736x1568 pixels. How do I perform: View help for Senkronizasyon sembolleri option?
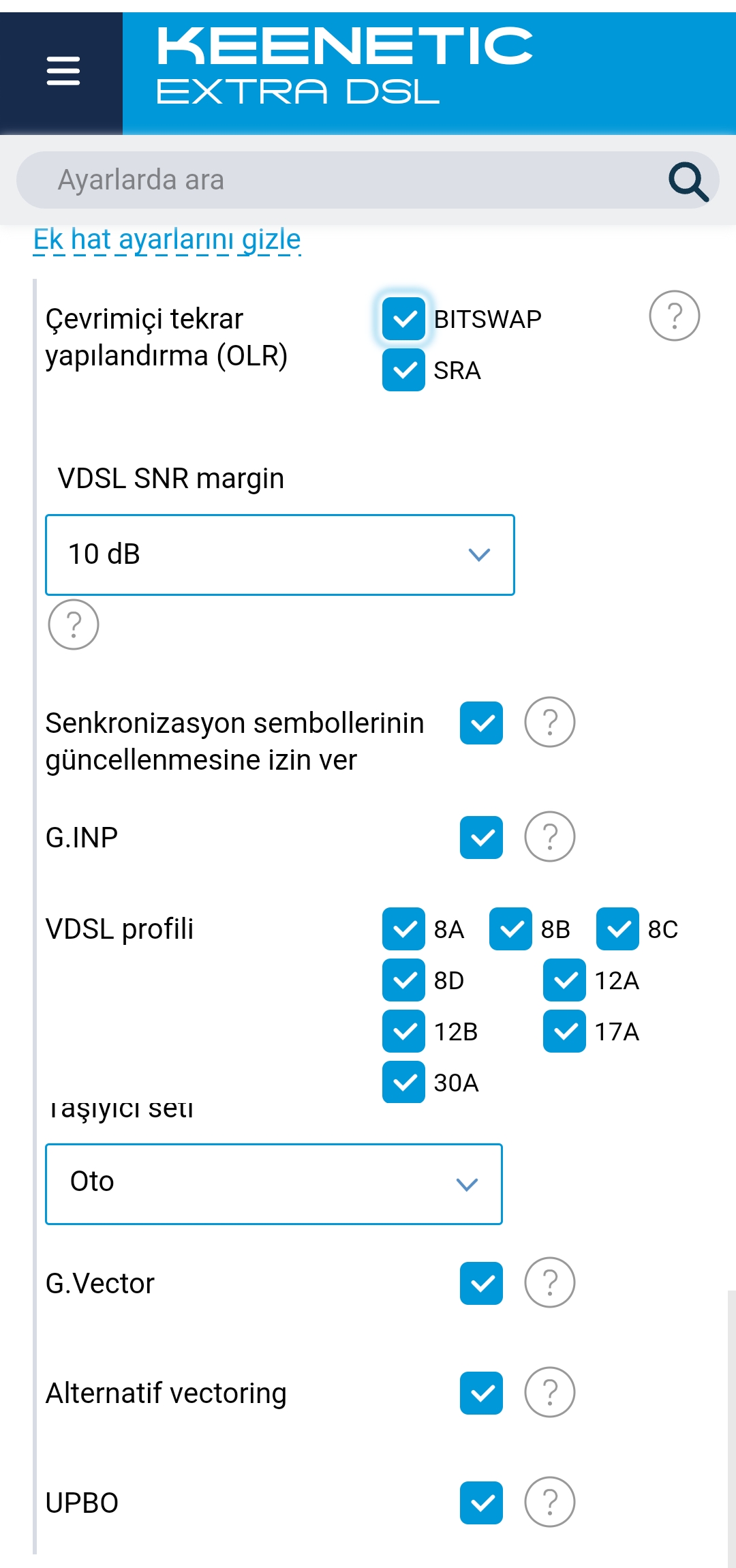tap(549, 722)
